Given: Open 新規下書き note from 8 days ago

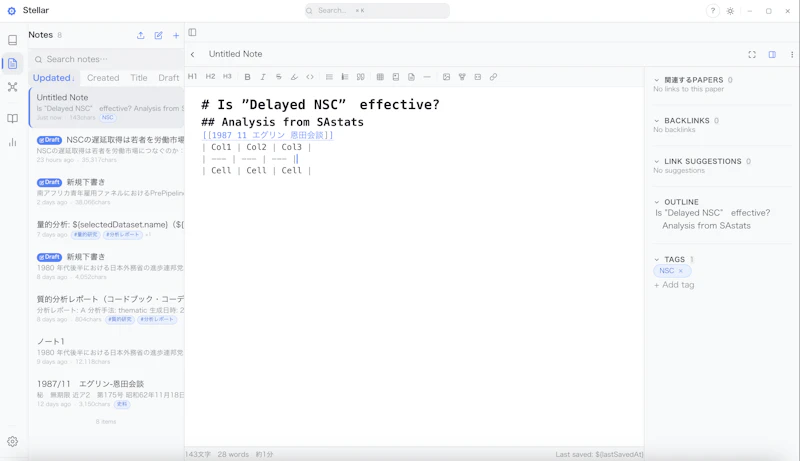Looking at the screenshot, I should point(107,266).
